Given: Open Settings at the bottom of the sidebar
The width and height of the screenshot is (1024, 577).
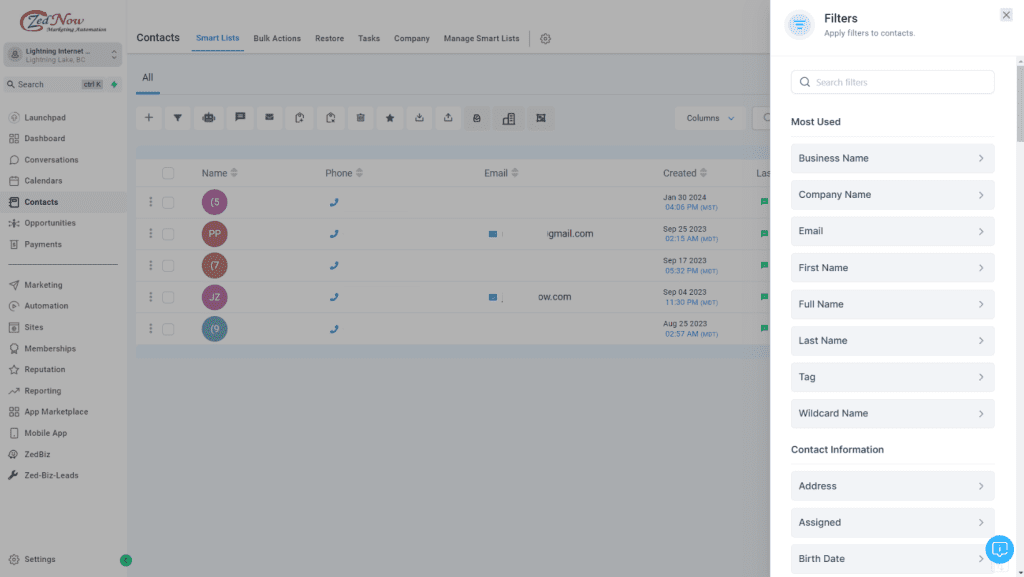Looking at the screenshot, I should click(38, 559).
